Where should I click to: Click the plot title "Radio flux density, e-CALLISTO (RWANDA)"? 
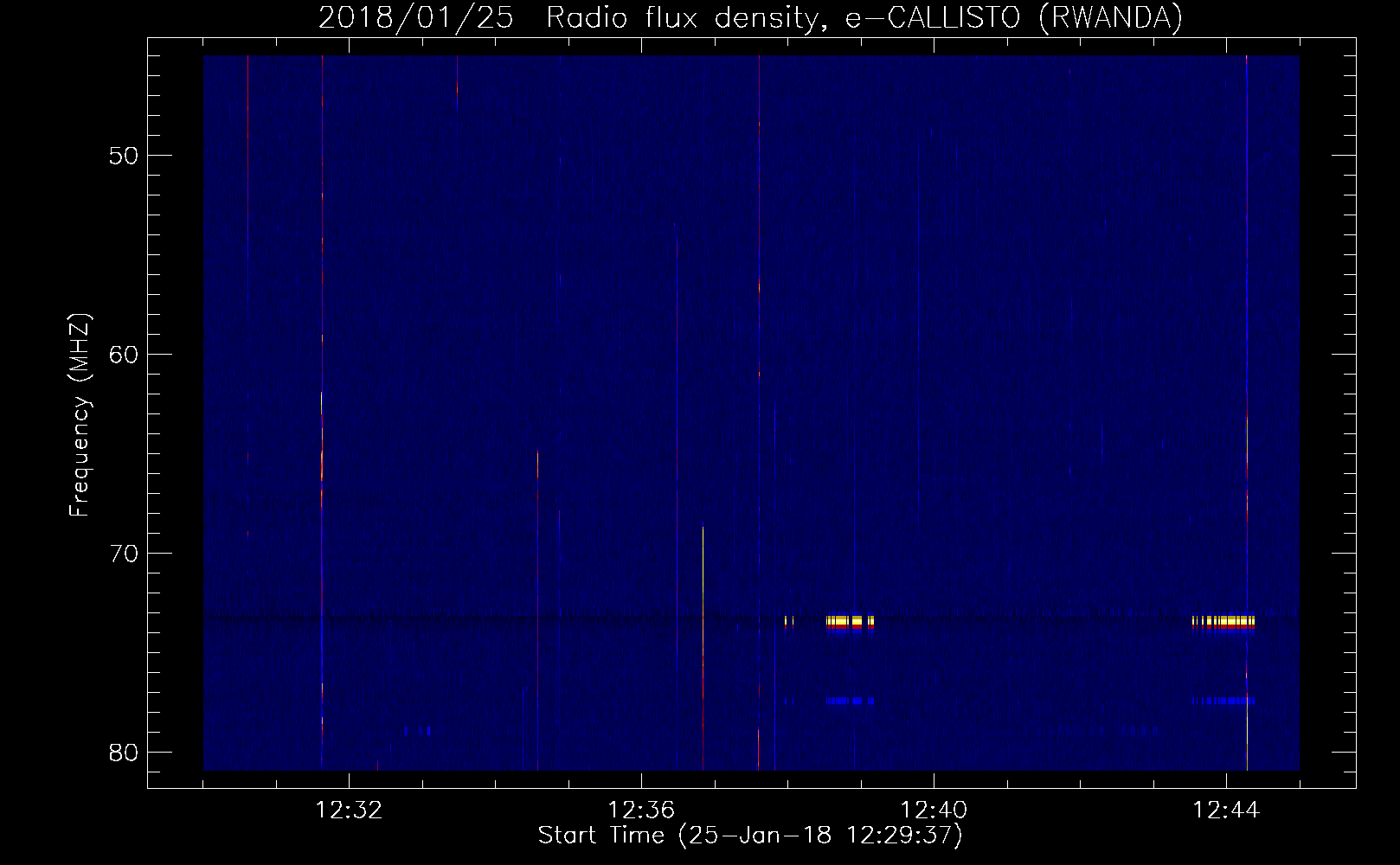click(x=864, y=18)
